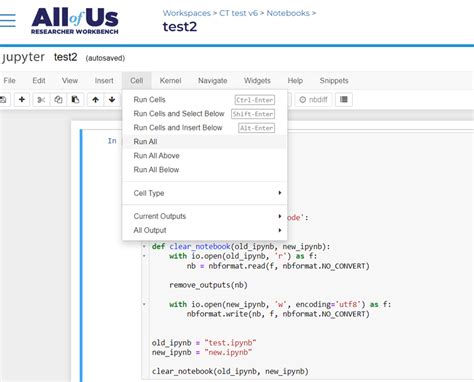474x382 pixels.
Task: Move selected cell up arrow
Action: tap(96, 99)
